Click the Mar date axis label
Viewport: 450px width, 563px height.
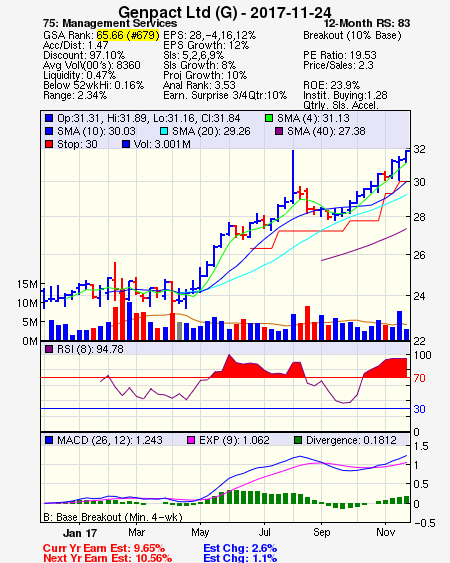[x=136, y=532]
